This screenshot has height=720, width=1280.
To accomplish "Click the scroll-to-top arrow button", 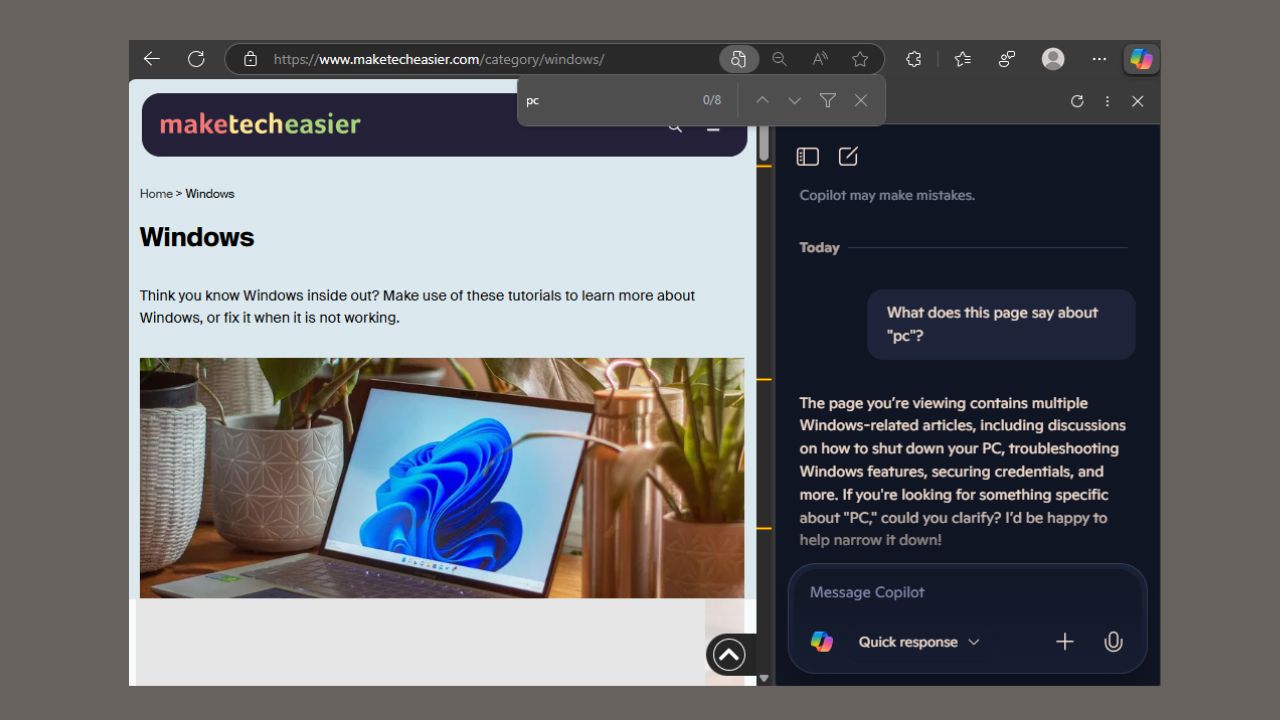I will [x=728, y=654].
